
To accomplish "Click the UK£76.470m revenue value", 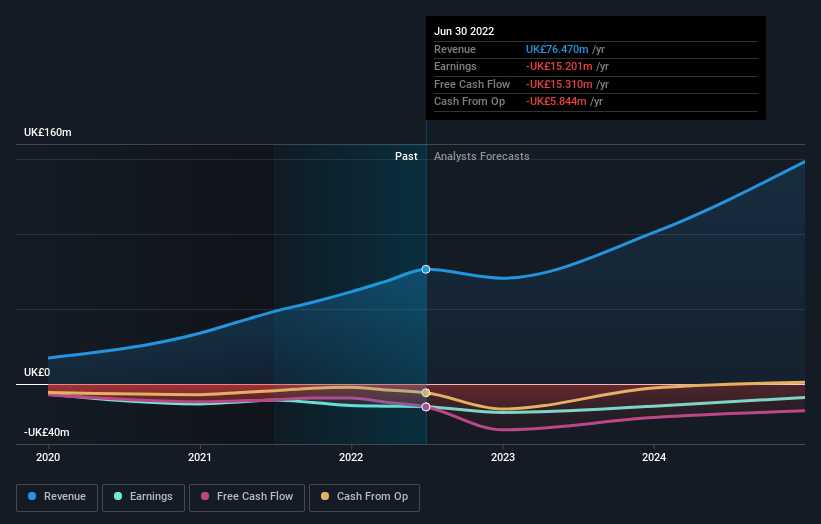I will point(557,49).
